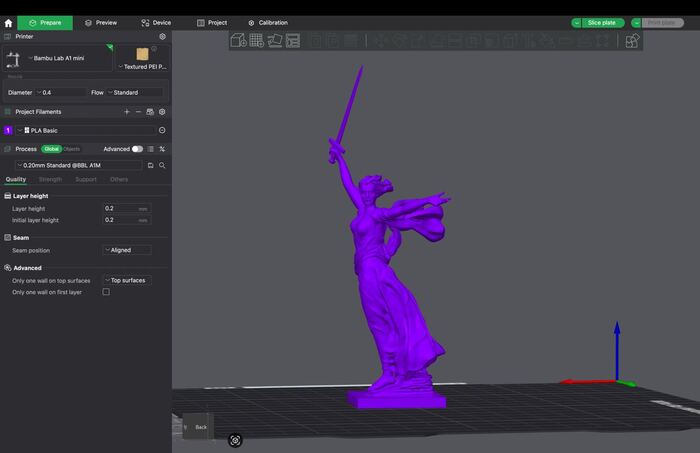Click the Back face of the view cube

click(x=201, y=427)
